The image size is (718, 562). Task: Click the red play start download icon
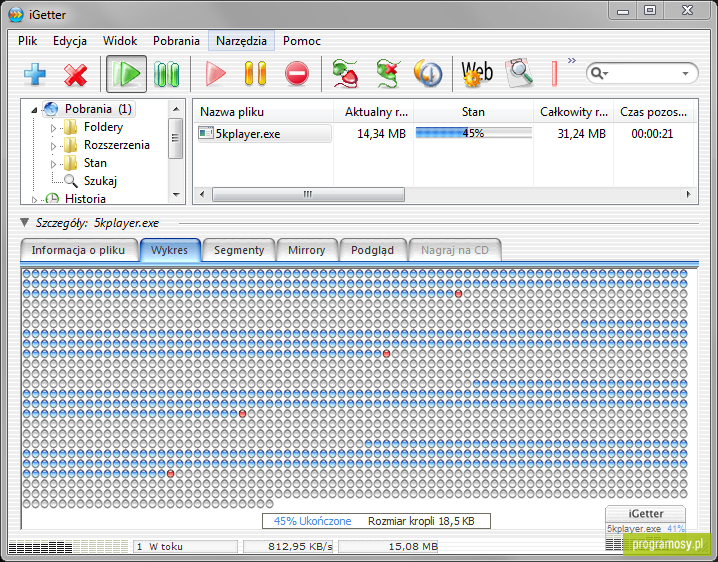tap(215, 74)
